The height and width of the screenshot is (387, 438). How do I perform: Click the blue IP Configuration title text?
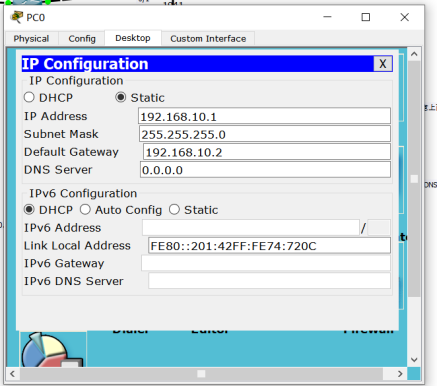point(85,64)
